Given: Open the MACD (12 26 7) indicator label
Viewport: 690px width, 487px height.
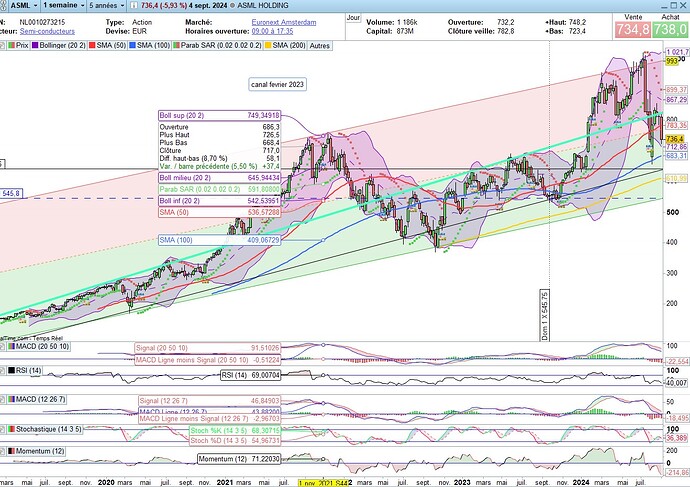Looking at the screenshot, I should 40,399.
